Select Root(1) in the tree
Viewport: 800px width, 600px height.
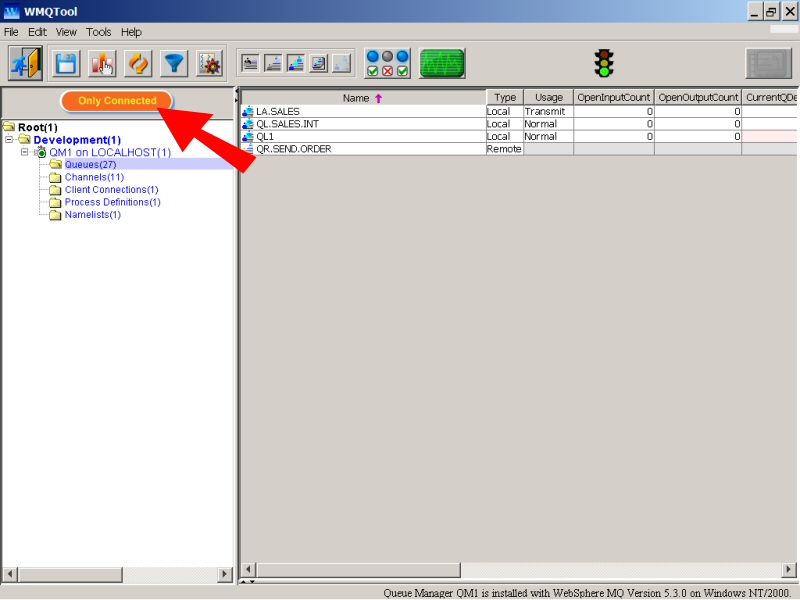click(37, 127)
